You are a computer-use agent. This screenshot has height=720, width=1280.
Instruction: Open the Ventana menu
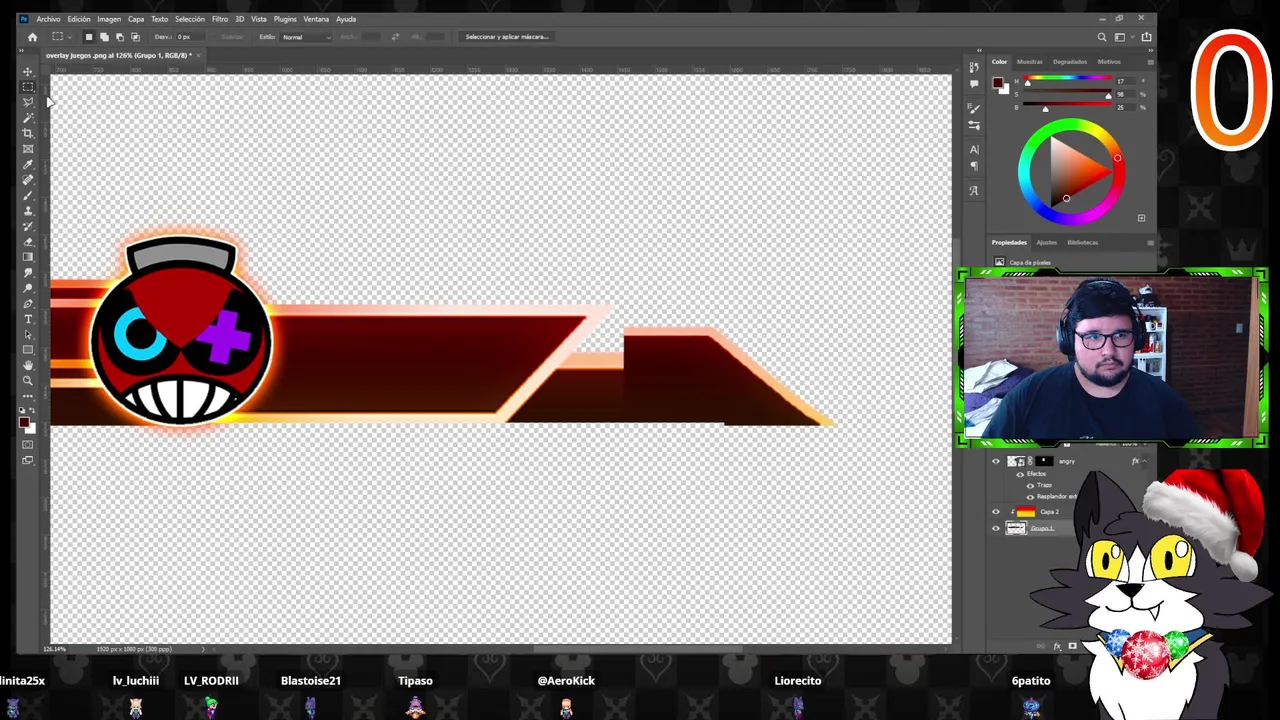coord(316,19)
